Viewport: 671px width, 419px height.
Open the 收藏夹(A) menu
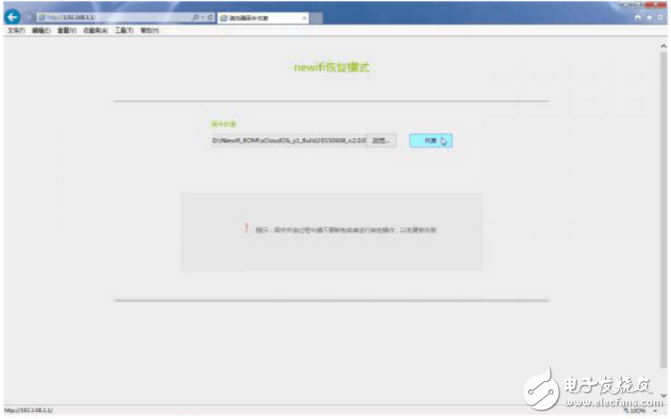[96, 31]
